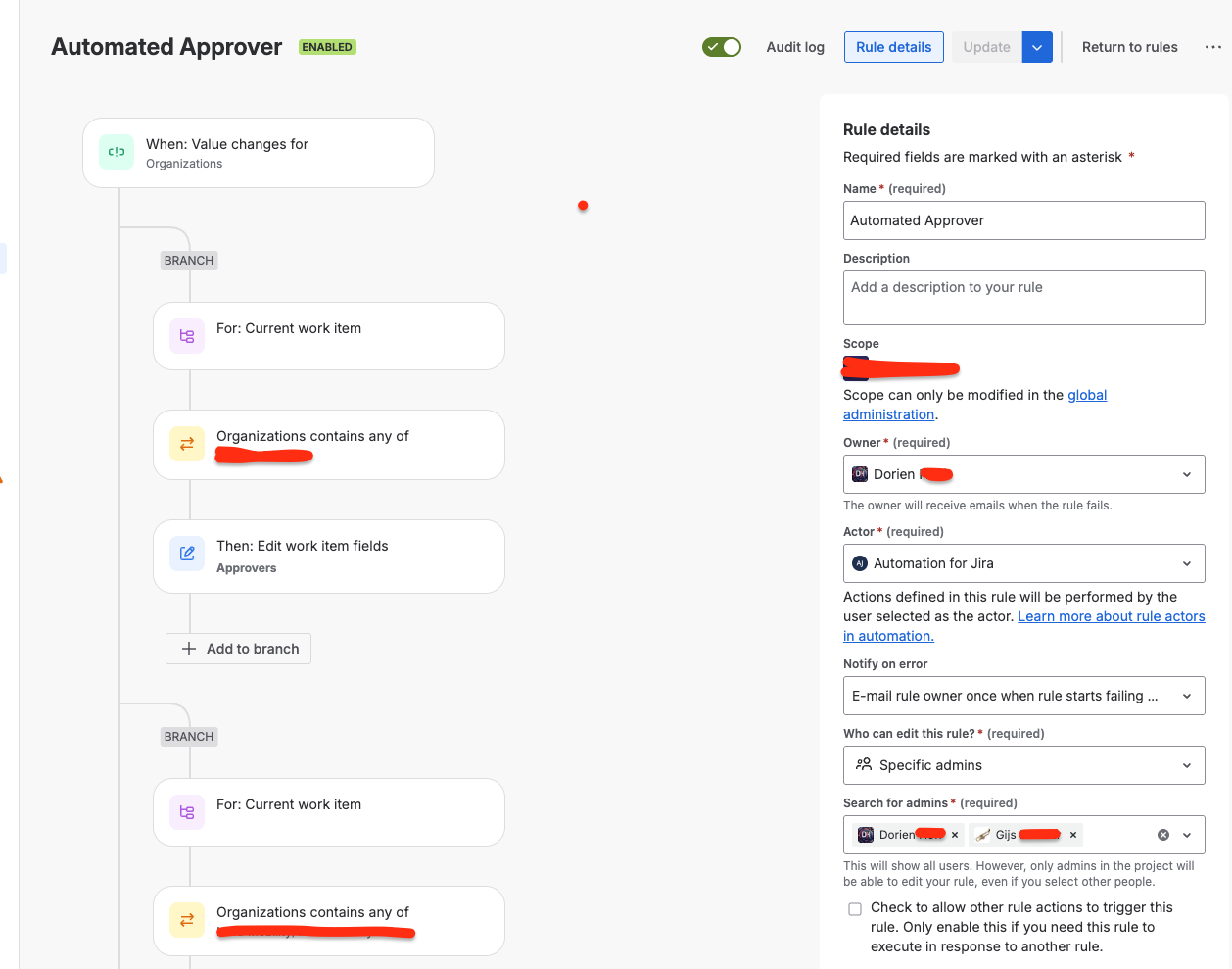1232x969 pixels.
Task: Open the Update button dropdown arrow
Action: [x=1037, y=47]
